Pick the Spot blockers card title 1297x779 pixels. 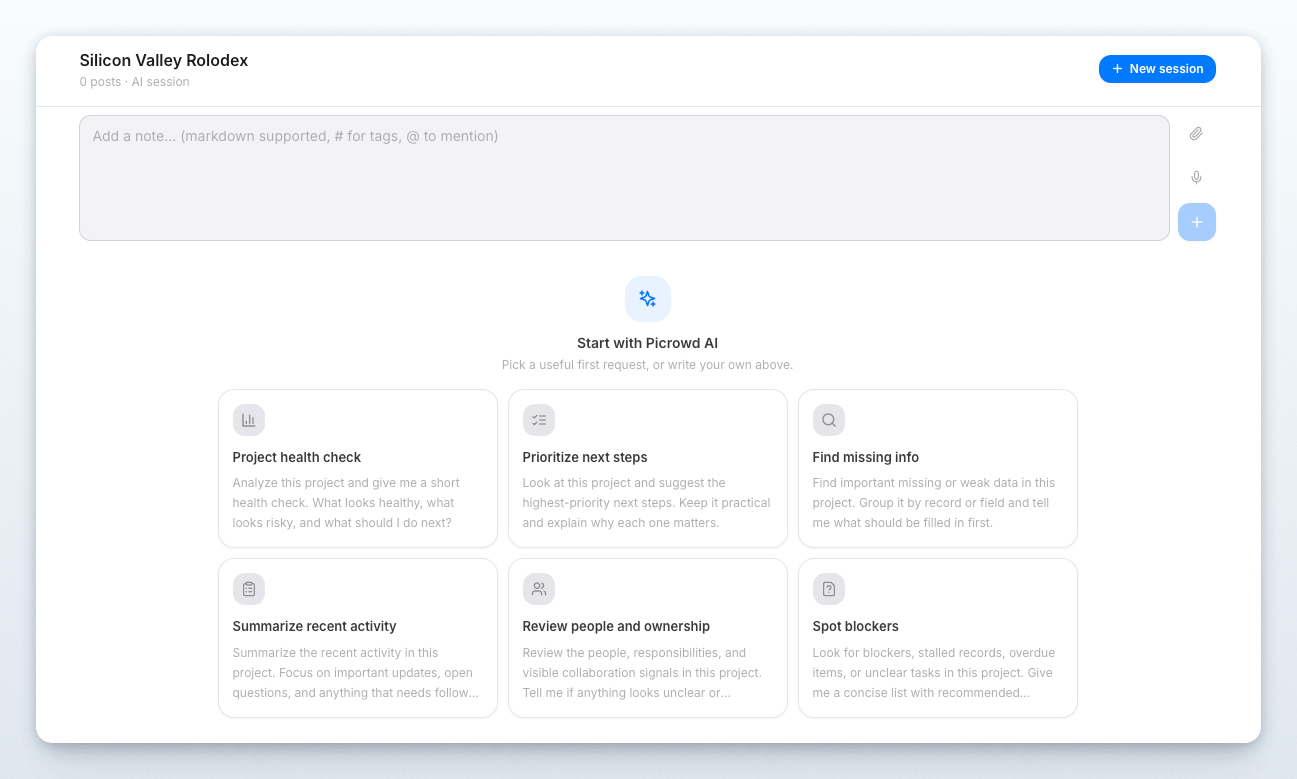click(856, 626)
